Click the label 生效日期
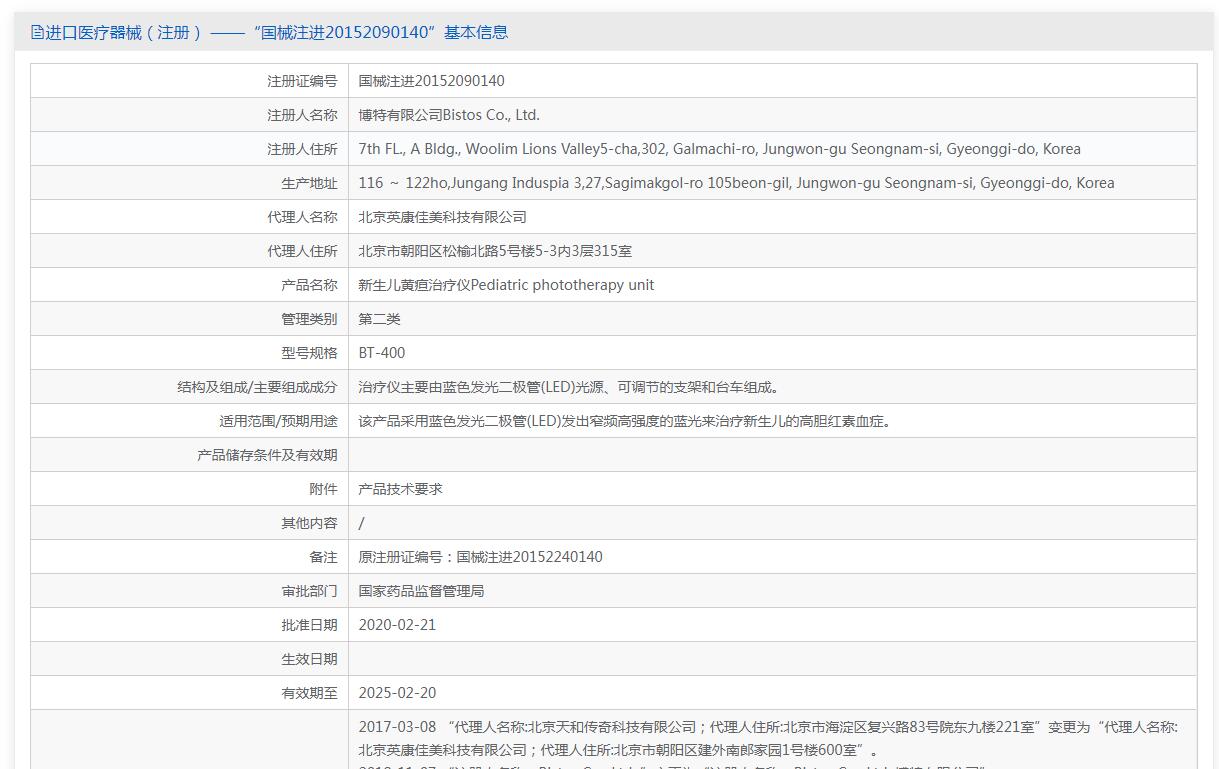 (x=309, y=659)
